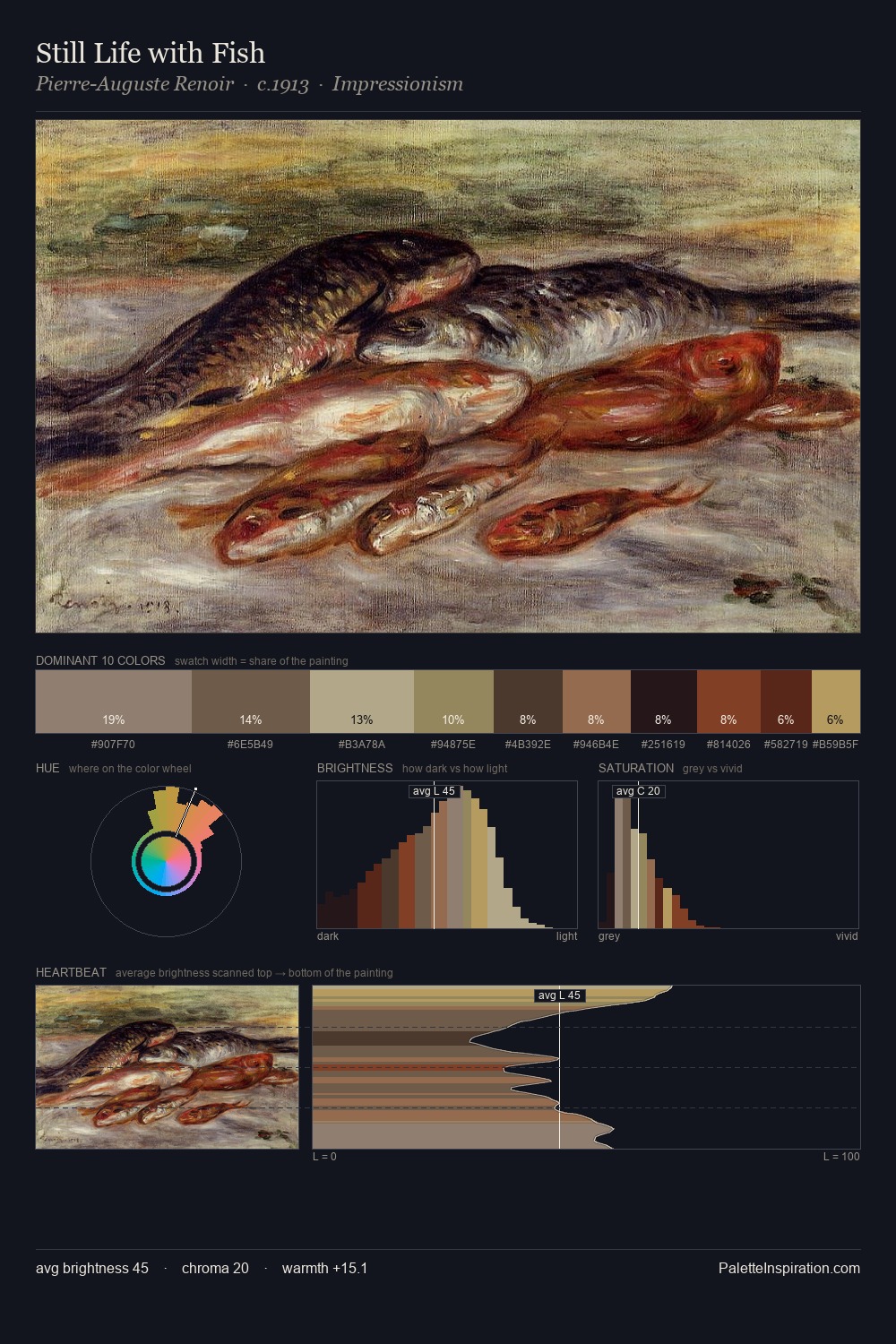Click the heartbeat 'avg L 45' marker label
This screenshot has height=1344, width=896.
[x=559, y=995]
